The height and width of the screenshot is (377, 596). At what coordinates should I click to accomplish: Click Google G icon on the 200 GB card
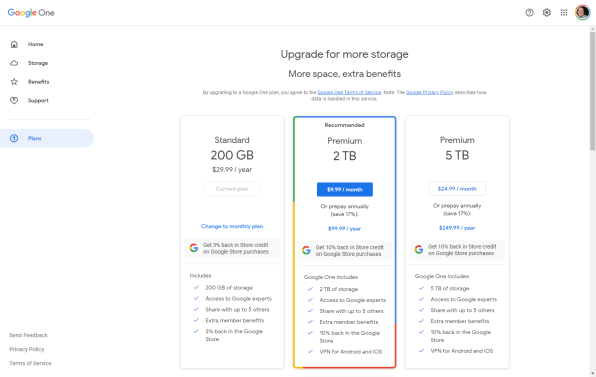click(194, 248)
